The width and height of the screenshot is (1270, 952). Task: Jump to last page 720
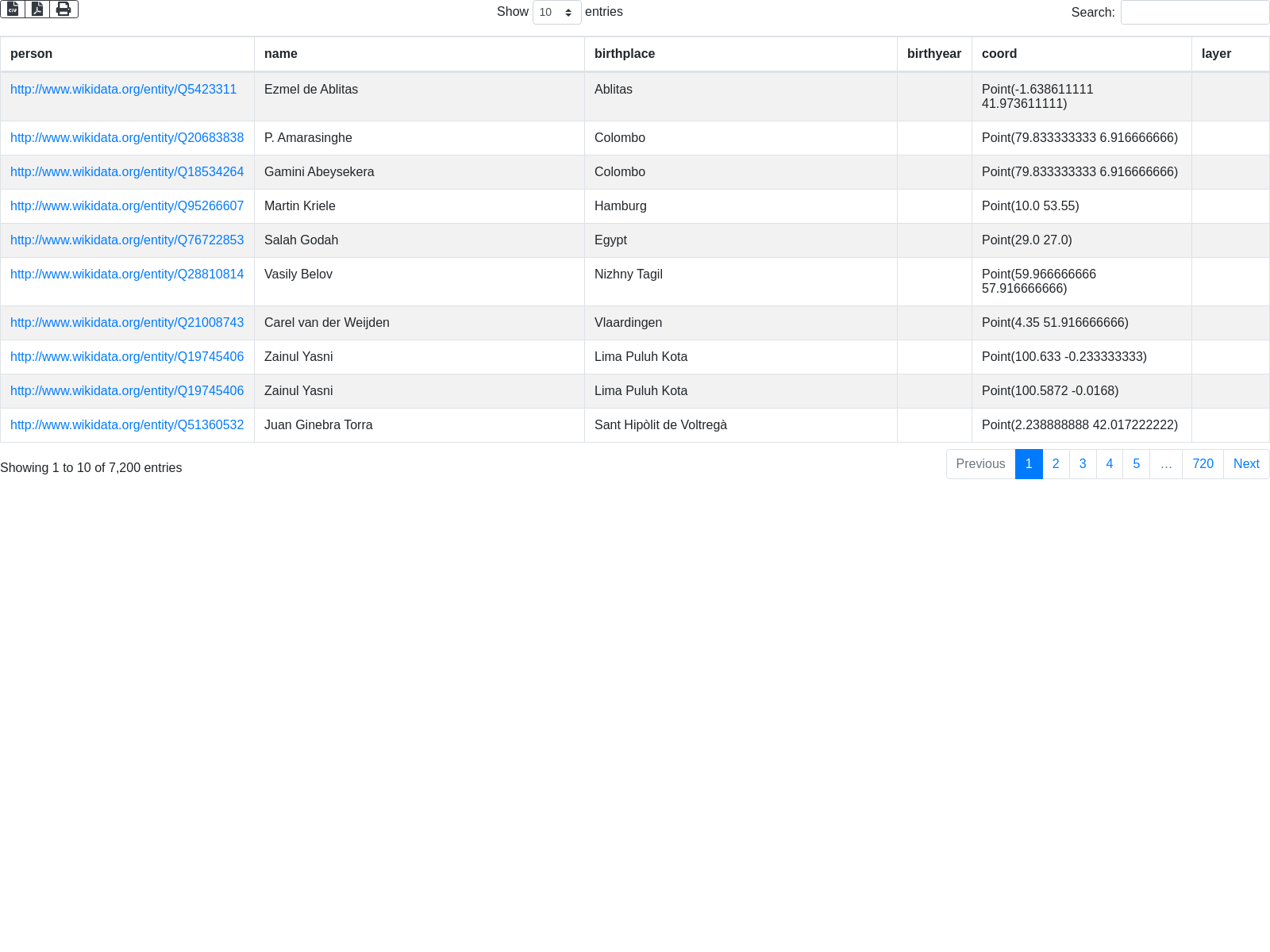(x=1203, y=464)
